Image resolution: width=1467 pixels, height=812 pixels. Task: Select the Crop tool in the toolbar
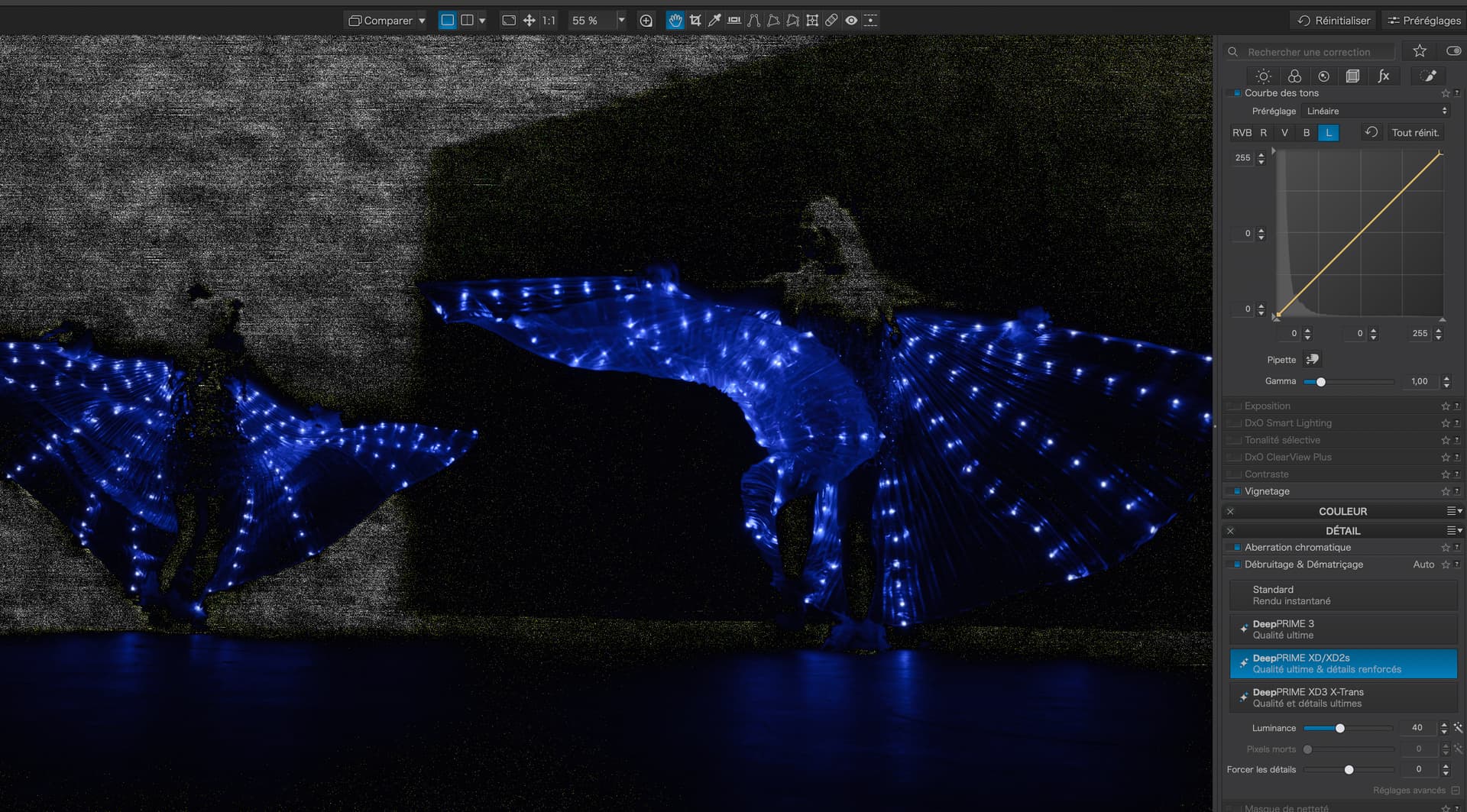[x=695, y=21]
